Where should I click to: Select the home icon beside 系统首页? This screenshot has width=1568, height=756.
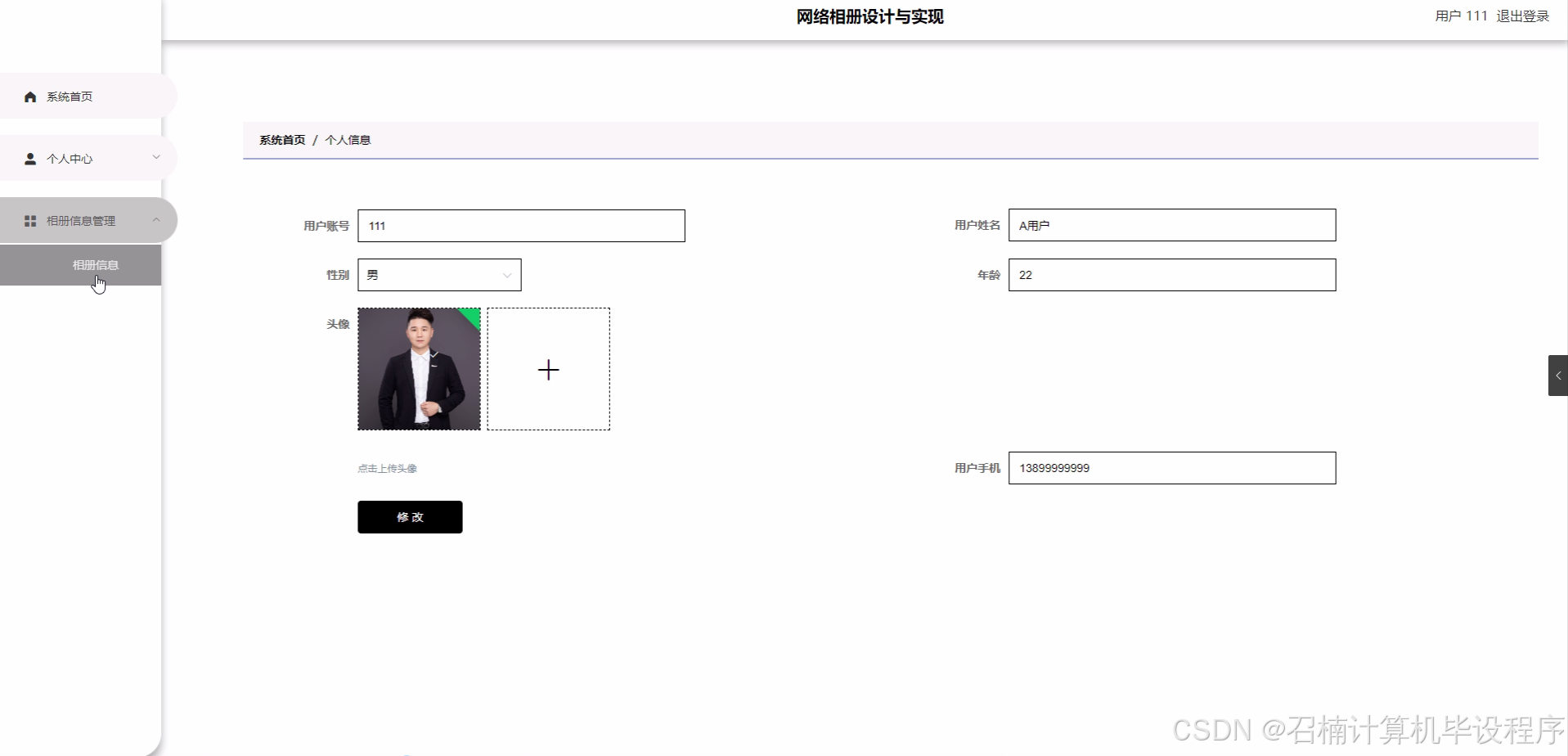(30, 96)
